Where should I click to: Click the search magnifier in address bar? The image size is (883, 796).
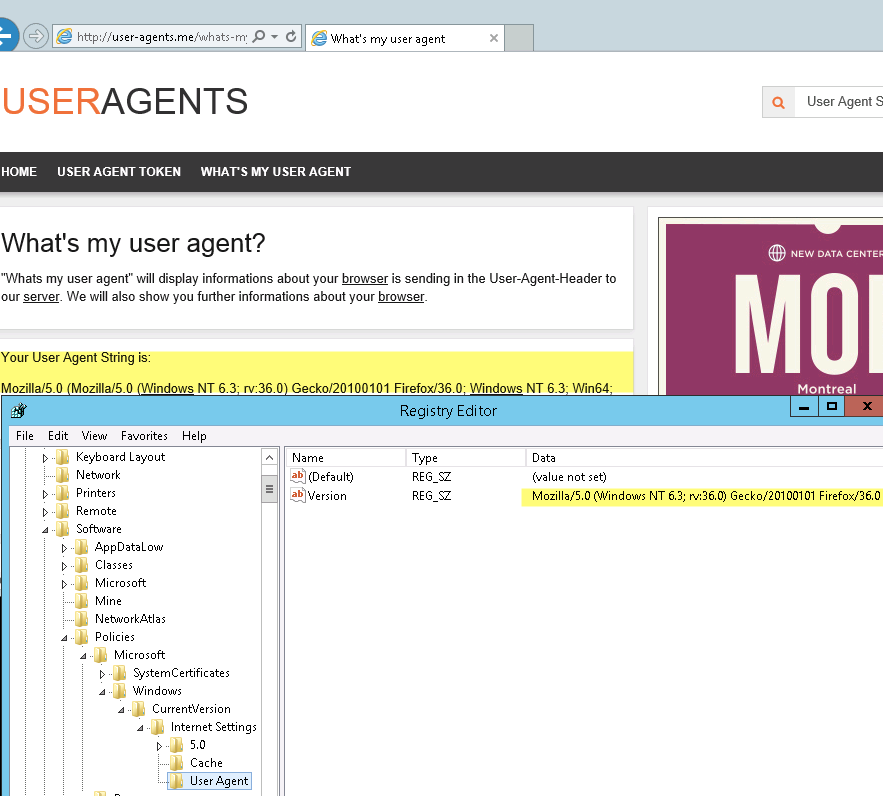(x=259, y=37)
